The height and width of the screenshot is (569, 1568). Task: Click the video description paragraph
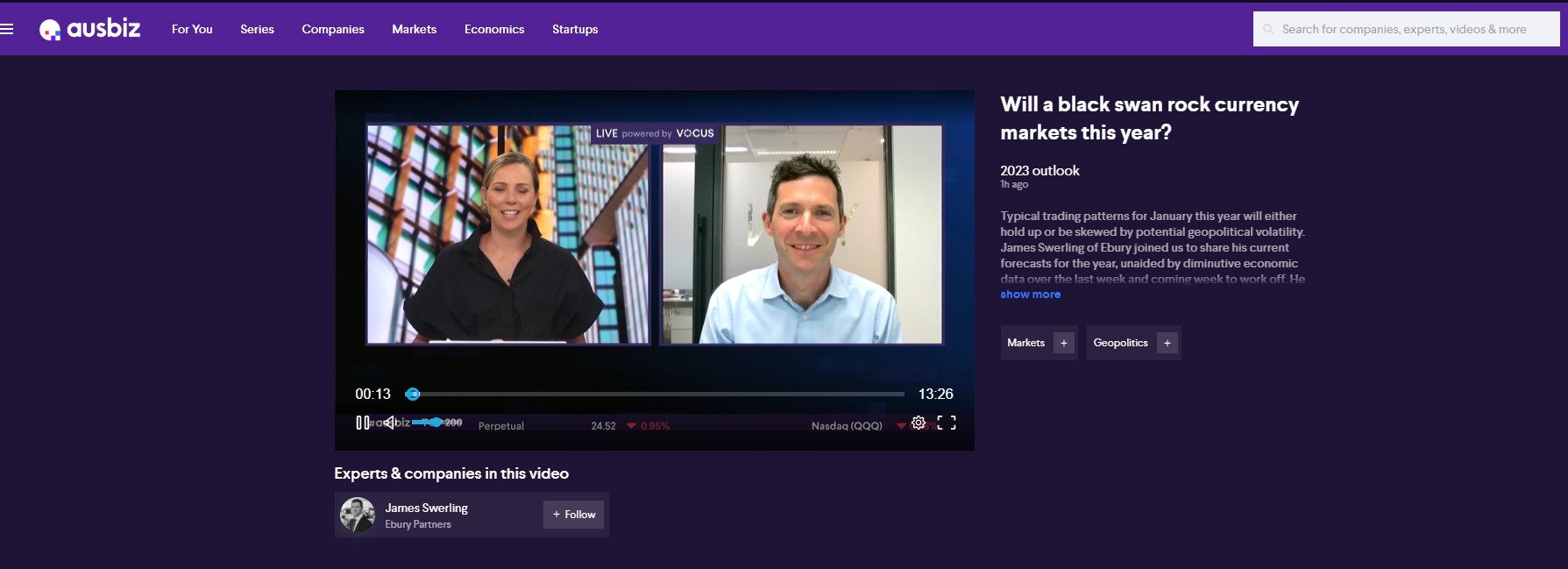click(x=1153, y=247)
